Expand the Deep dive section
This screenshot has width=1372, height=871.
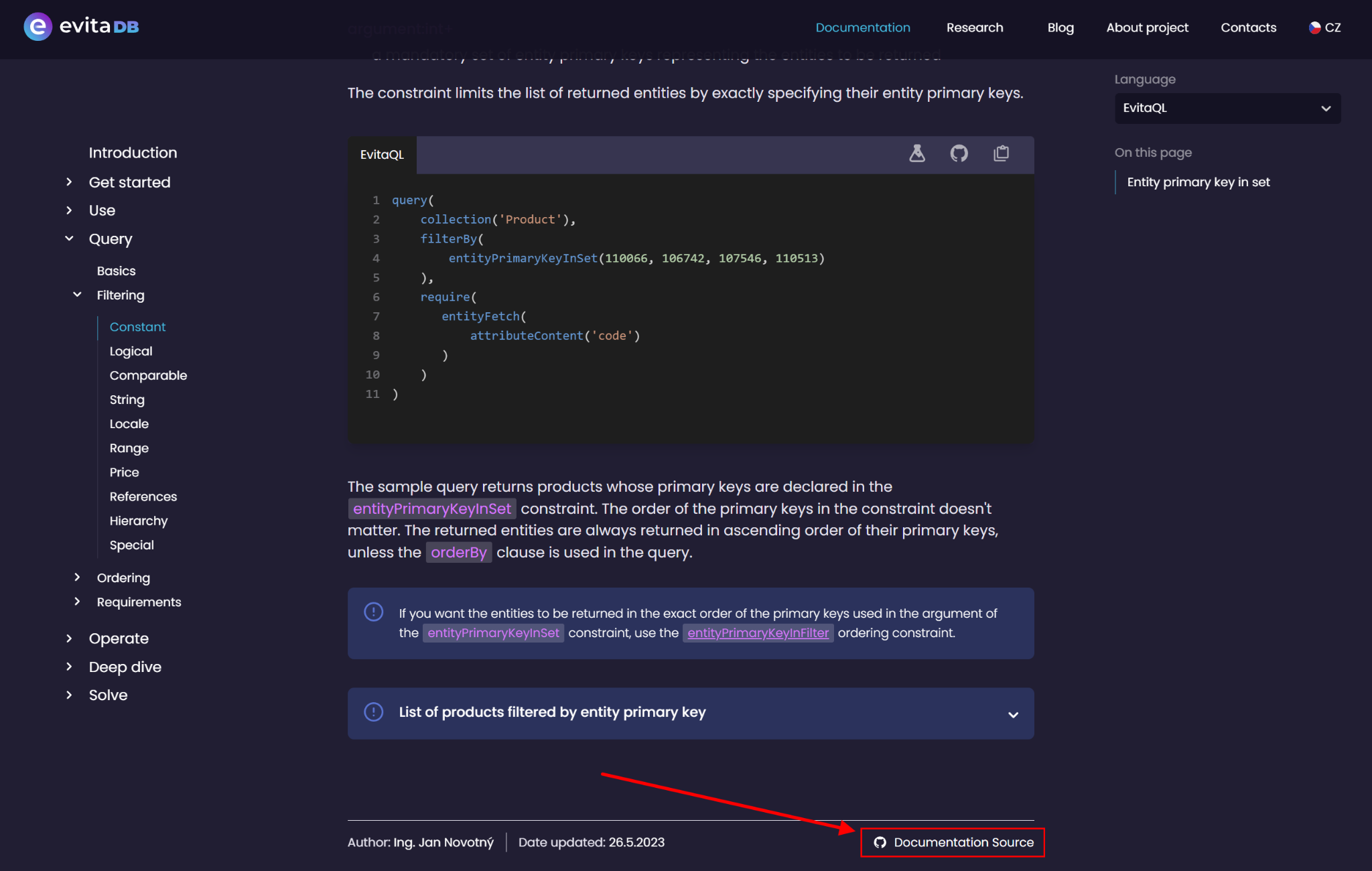point(69,667)
